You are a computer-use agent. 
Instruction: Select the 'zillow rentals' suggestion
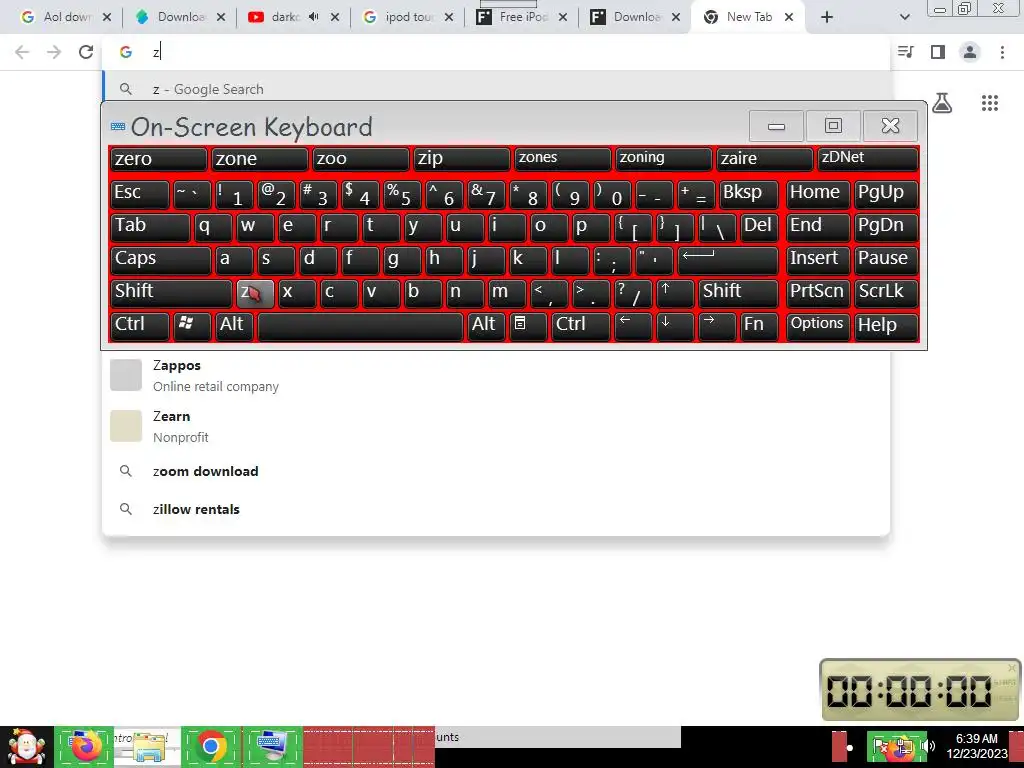[496, 509]
